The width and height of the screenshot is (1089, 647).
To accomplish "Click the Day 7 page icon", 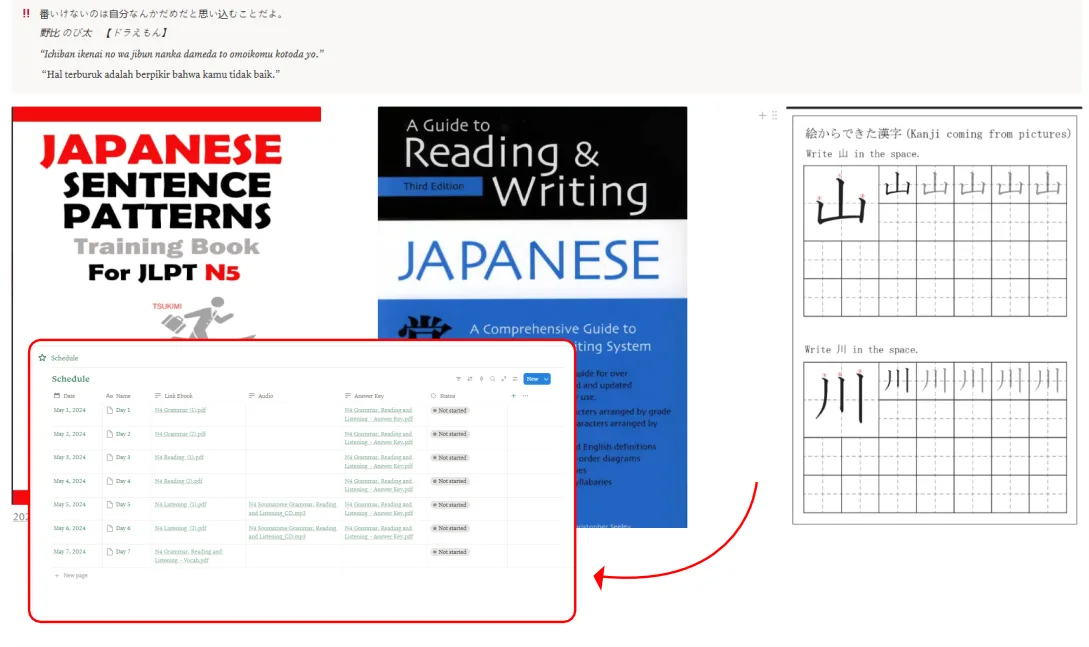I will pyautogui.click(x=110, y=552).
